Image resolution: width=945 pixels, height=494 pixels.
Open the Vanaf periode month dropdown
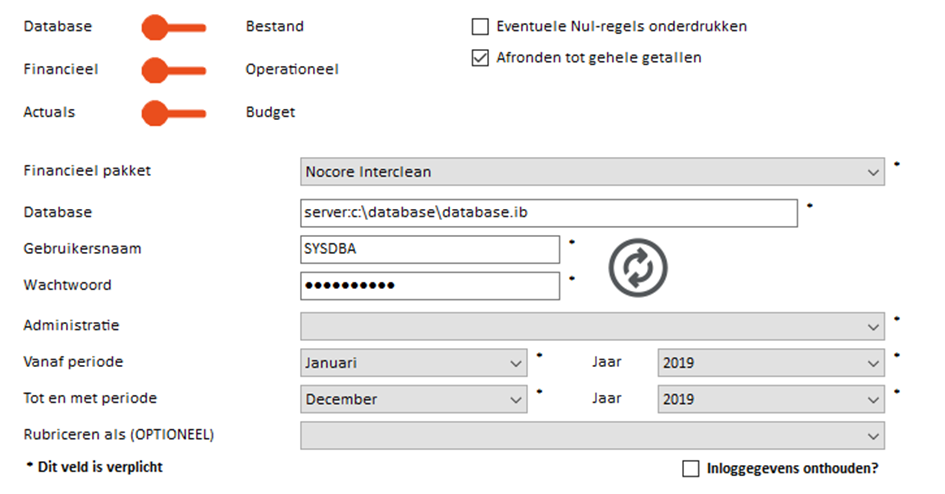pos(414,363)
